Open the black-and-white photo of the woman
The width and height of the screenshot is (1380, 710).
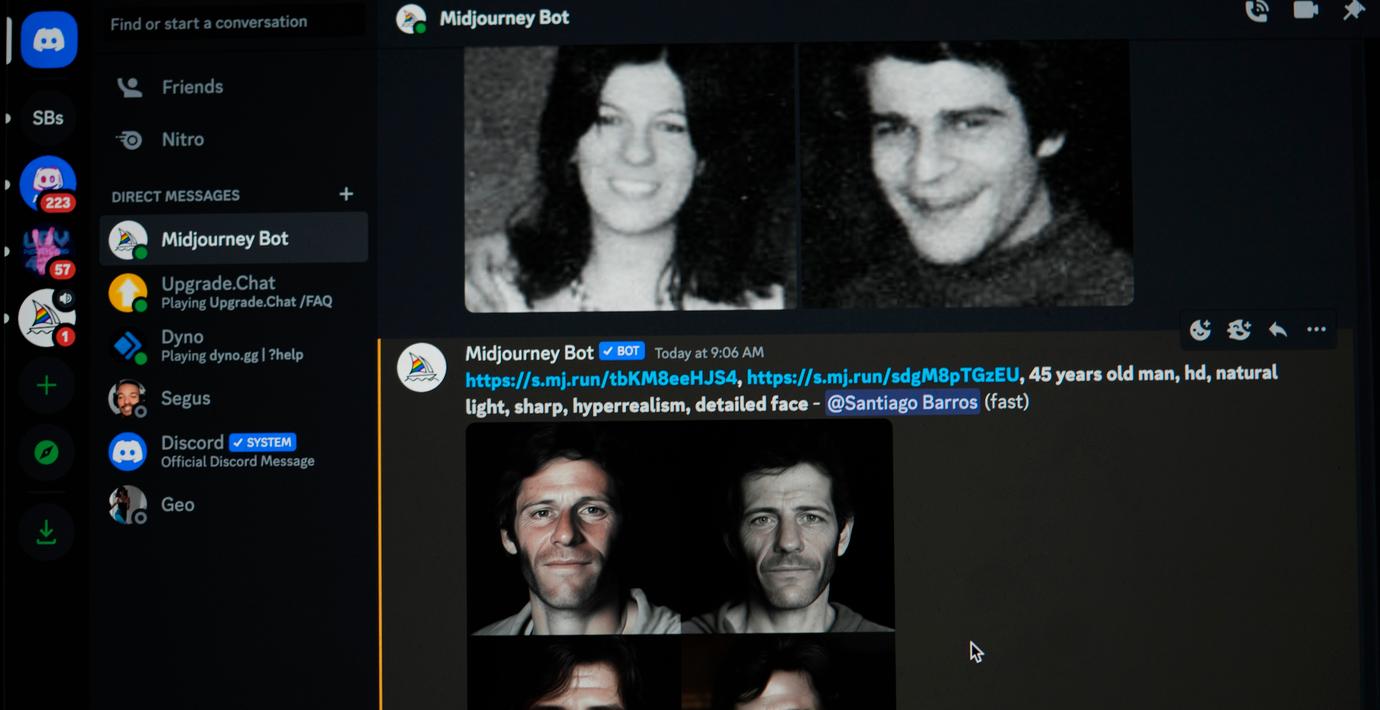(x=630, y=177)
